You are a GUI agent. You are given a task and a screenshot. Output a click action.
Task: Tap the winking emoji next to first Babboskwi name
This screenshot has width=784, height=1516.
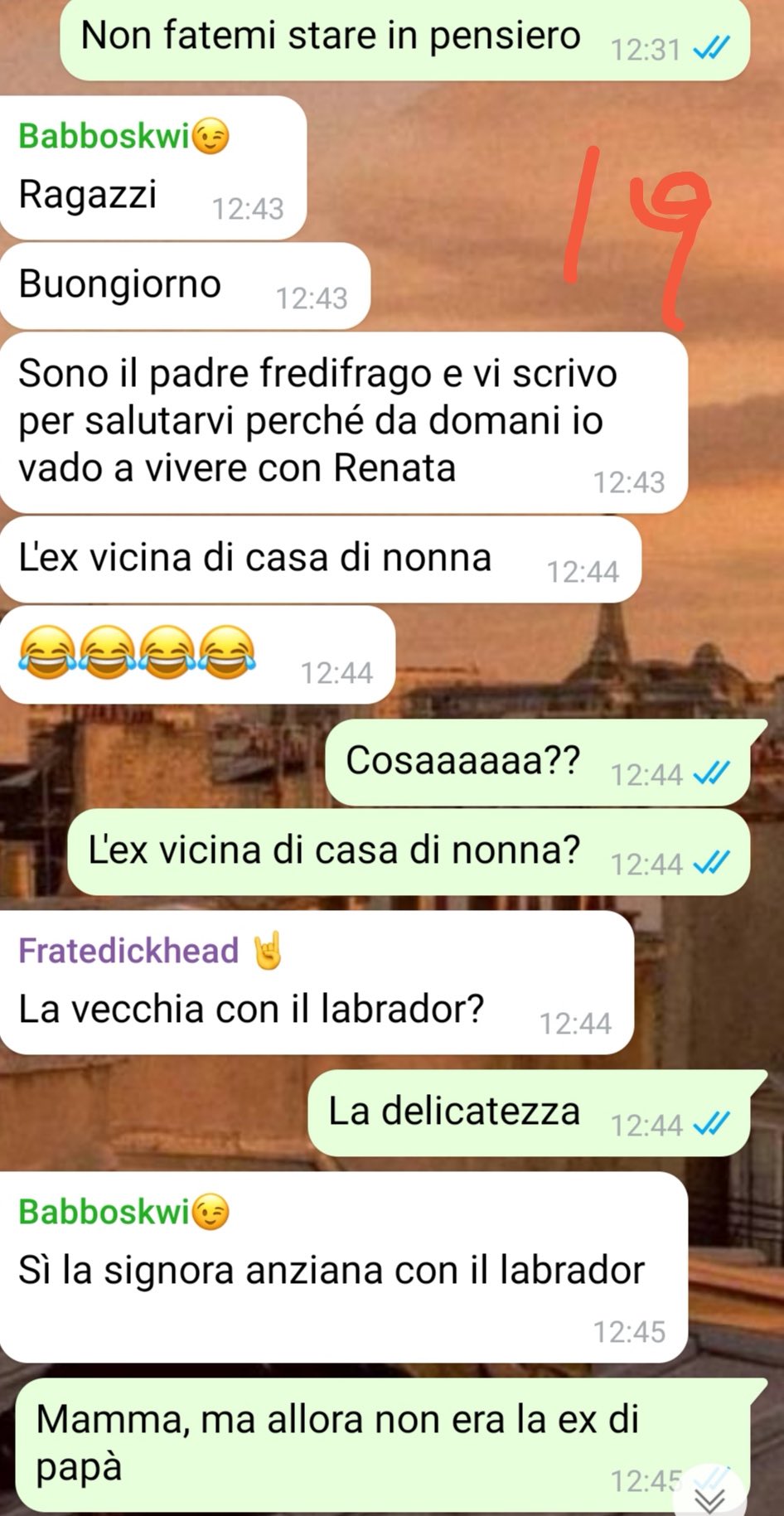(x=211, y=137)
